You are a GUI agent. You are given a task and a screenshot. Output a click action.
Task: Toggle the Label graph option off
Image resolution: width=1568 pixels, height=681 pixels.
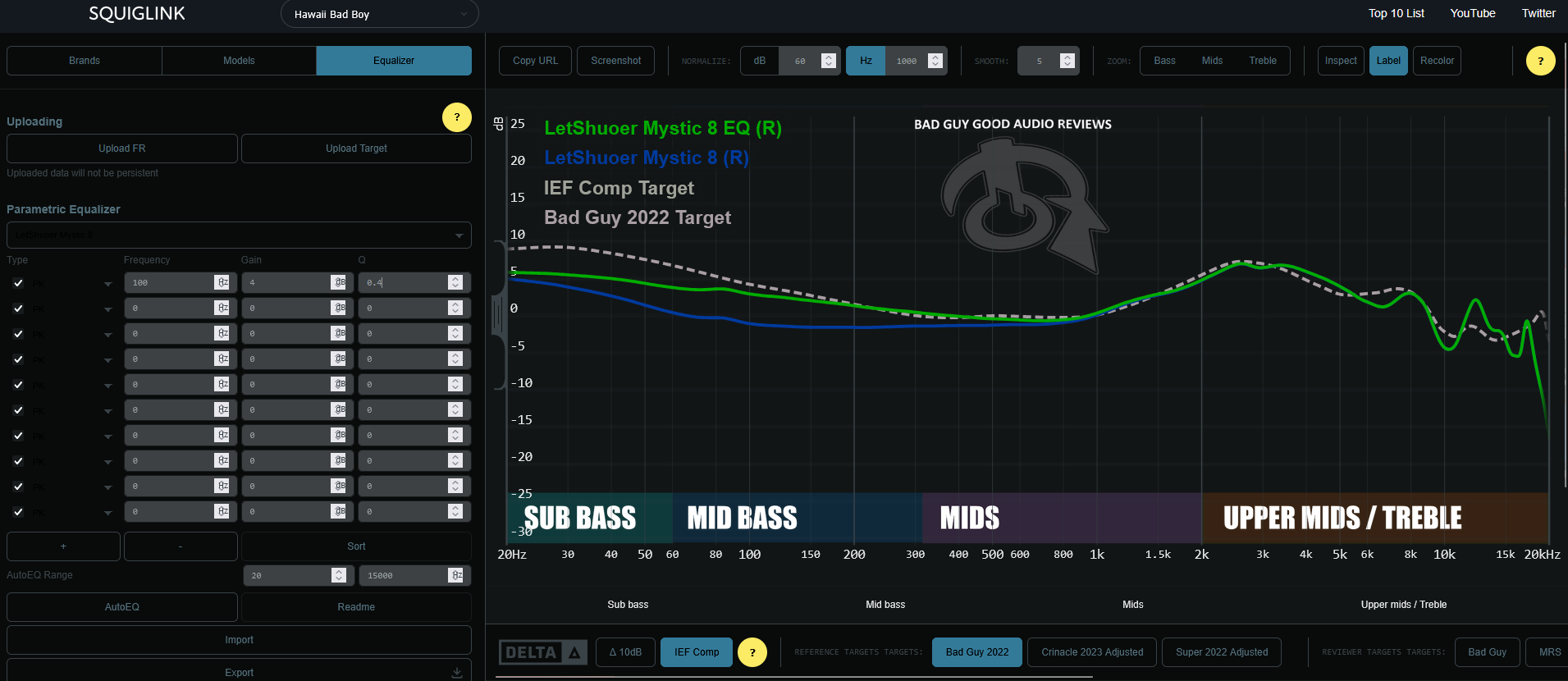point(1387,61)
